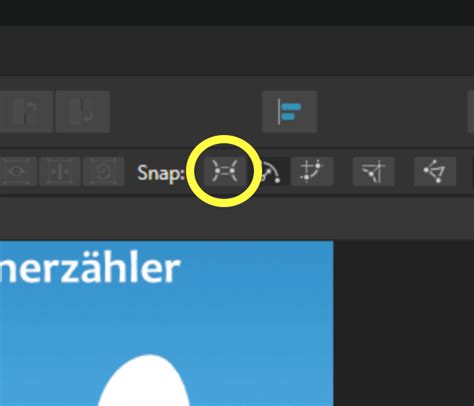Image resolution: width=474 pixels, height=406 pixels.
Task: Click the partially visible button at the toolbar's right edge
Action: pos(471,112)
